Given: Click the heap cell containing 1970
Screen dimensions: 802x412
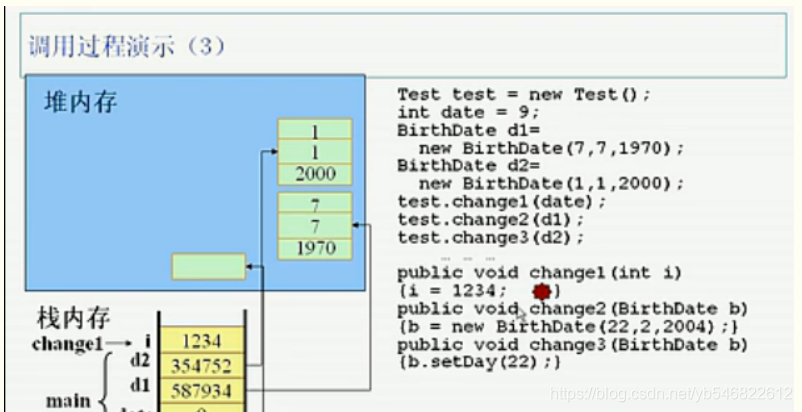Looking at the screenshot, I should [x=315, y=249].
